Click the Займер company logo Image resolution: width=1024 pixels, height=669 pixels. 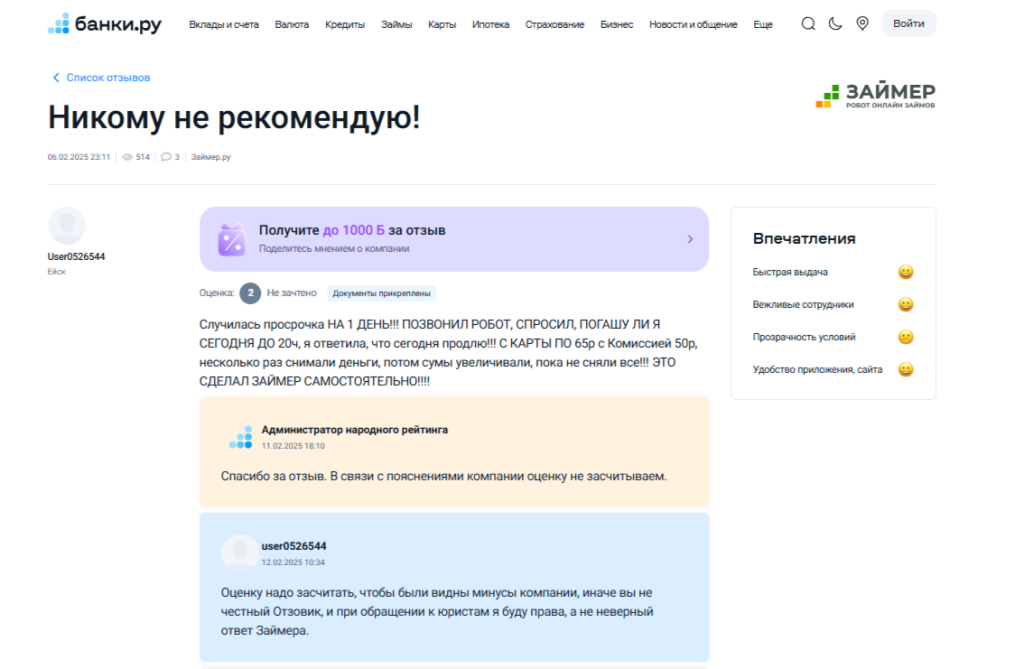875,95
